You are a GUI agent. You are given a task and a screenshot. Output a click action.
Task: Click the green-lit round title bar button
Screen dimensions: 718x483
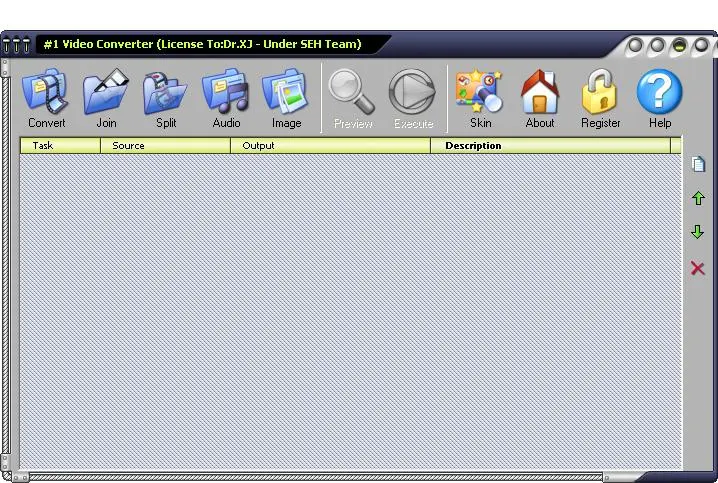tap(679, 45)
